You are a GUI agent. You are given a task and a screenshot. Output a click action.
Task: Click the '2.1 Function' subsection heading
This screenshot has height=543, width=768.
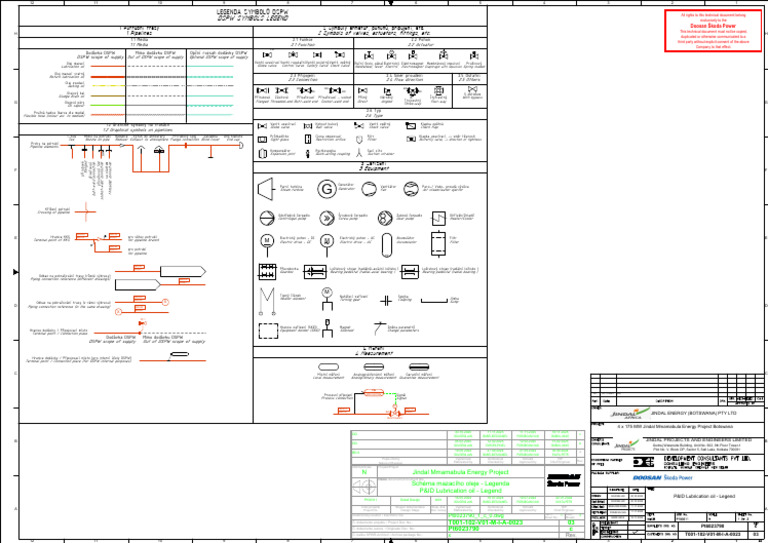[302, 45]
